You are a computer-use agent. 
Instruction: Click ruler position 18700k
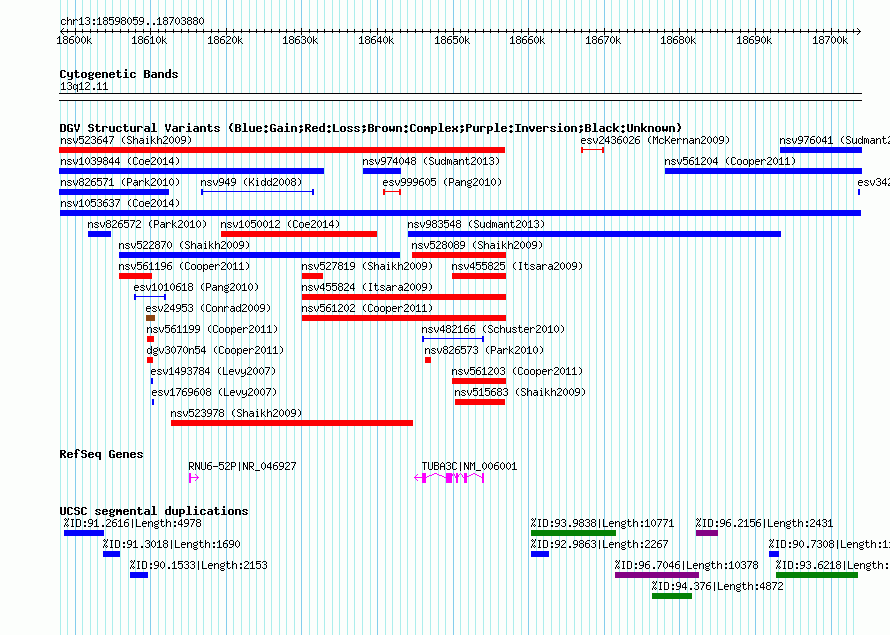point(830,41)
